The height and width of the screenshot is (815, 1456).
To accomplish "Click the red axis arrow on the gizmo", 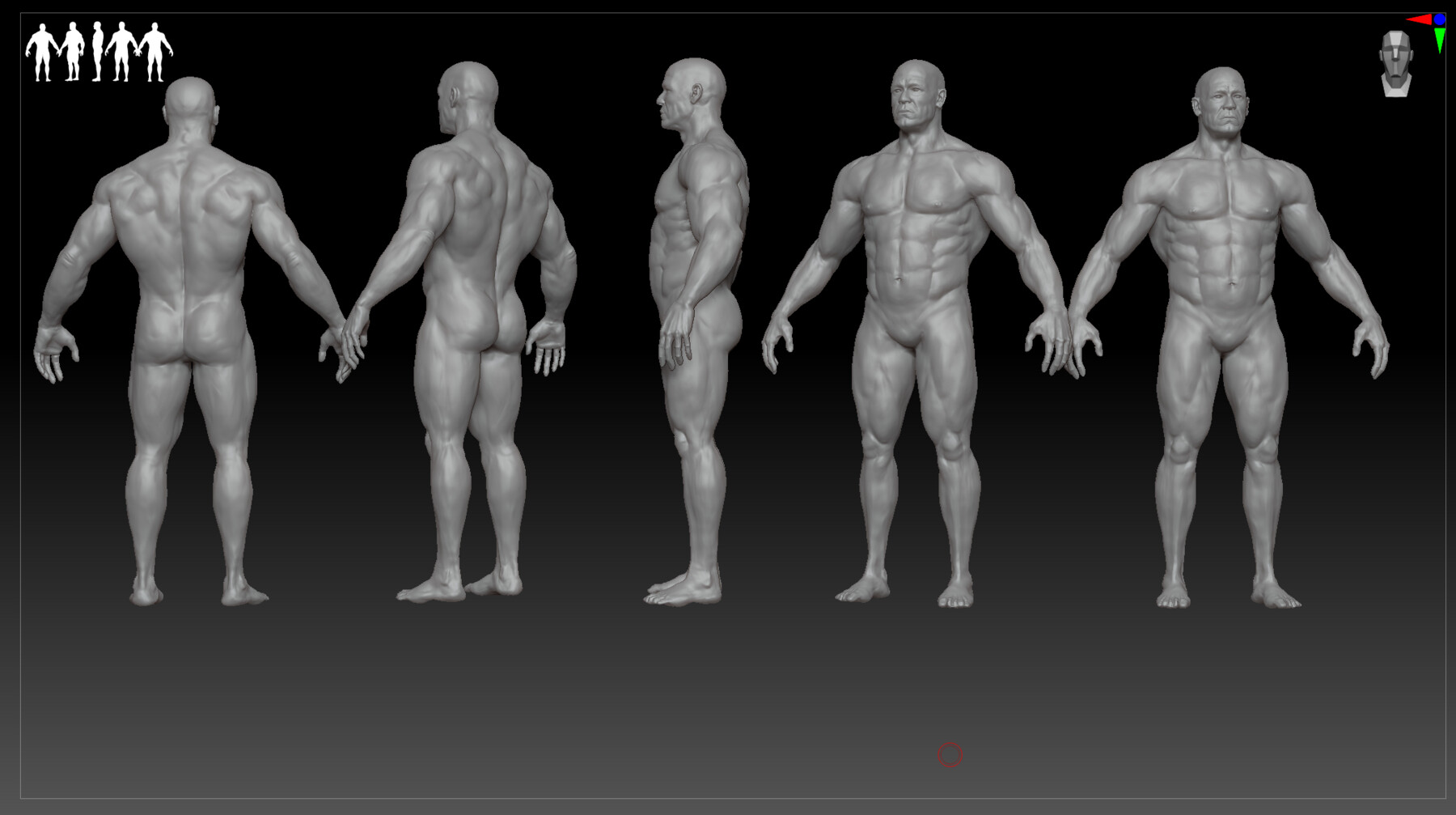I will 1421,19.
